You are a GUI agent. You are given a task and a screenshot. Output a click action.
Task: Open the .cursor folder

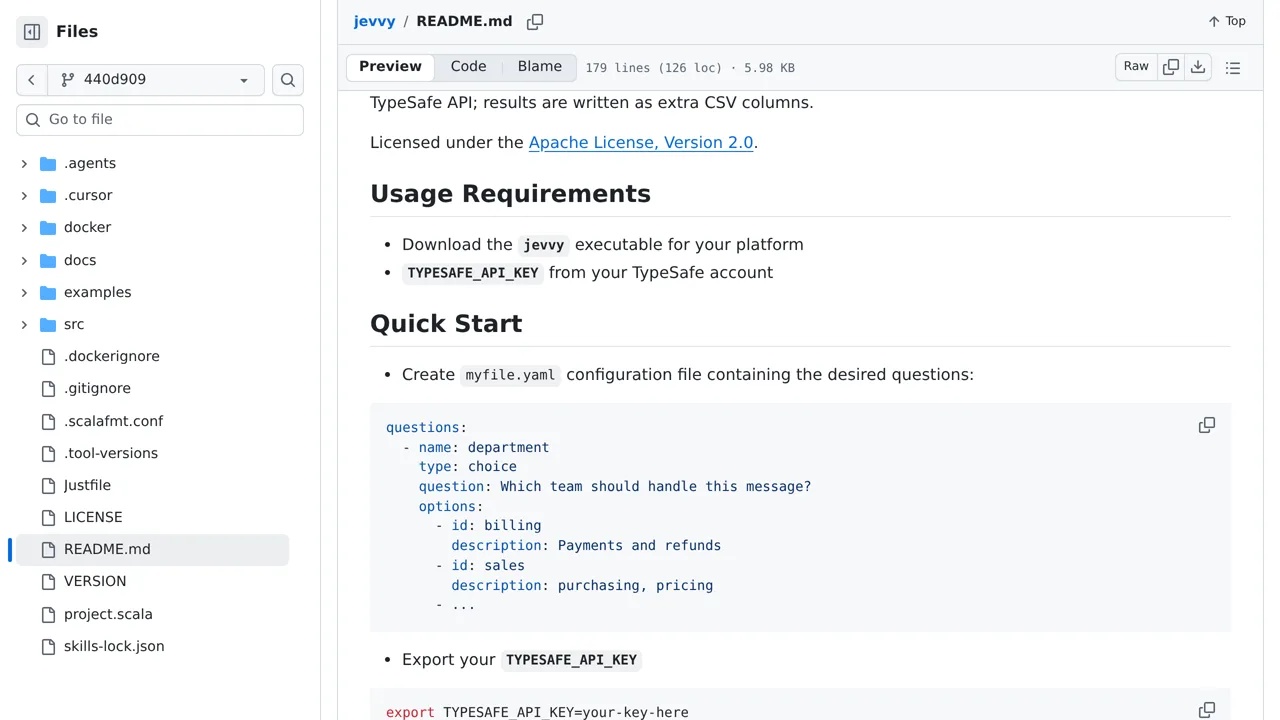click(x=88, y=196)
